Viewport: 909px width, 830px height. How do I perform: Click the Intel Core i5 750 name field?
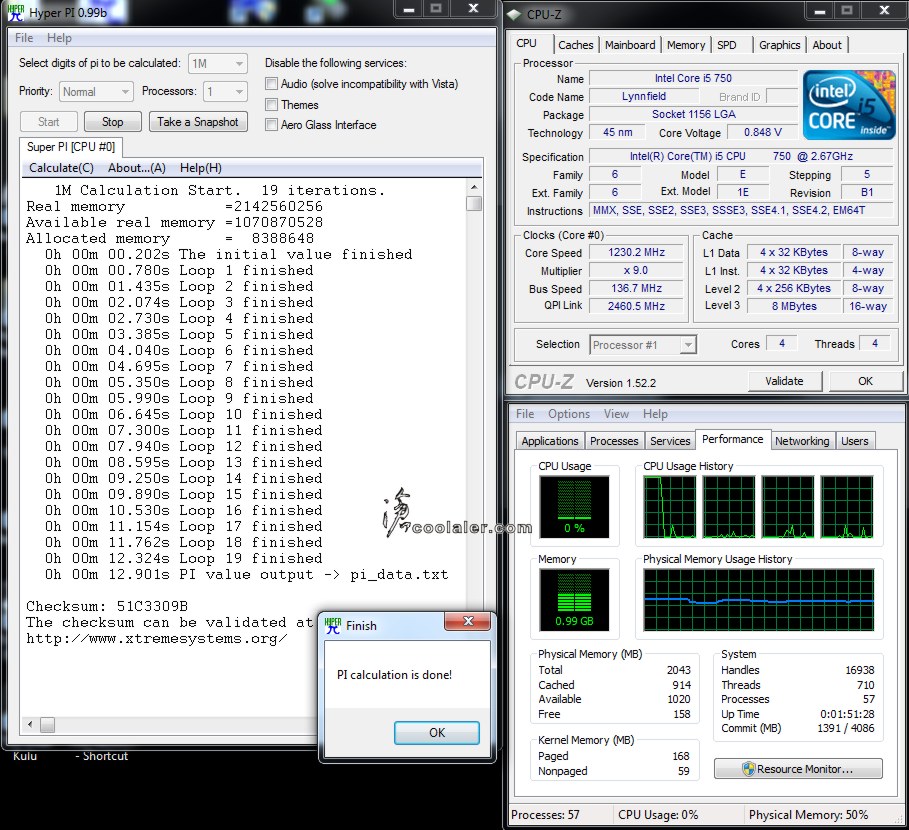(x=693, y=78)
